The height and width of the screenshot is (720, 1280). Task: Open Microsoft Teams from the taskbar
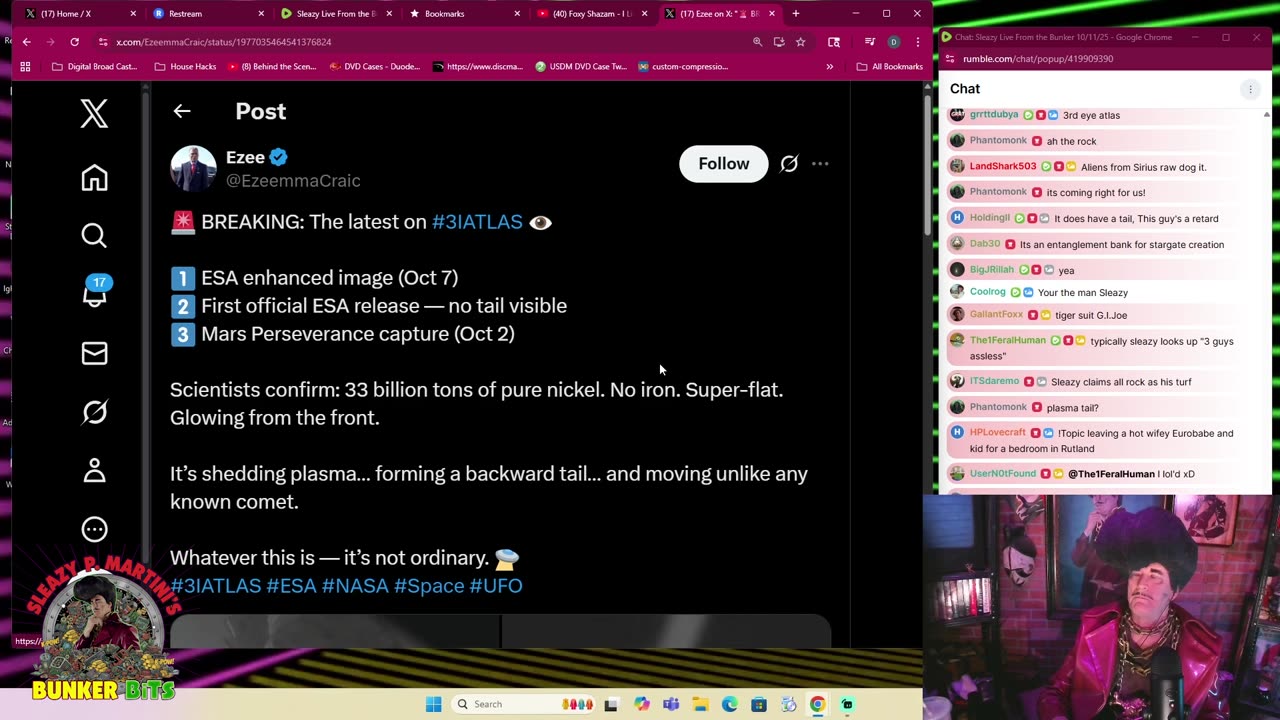point(671,704)
